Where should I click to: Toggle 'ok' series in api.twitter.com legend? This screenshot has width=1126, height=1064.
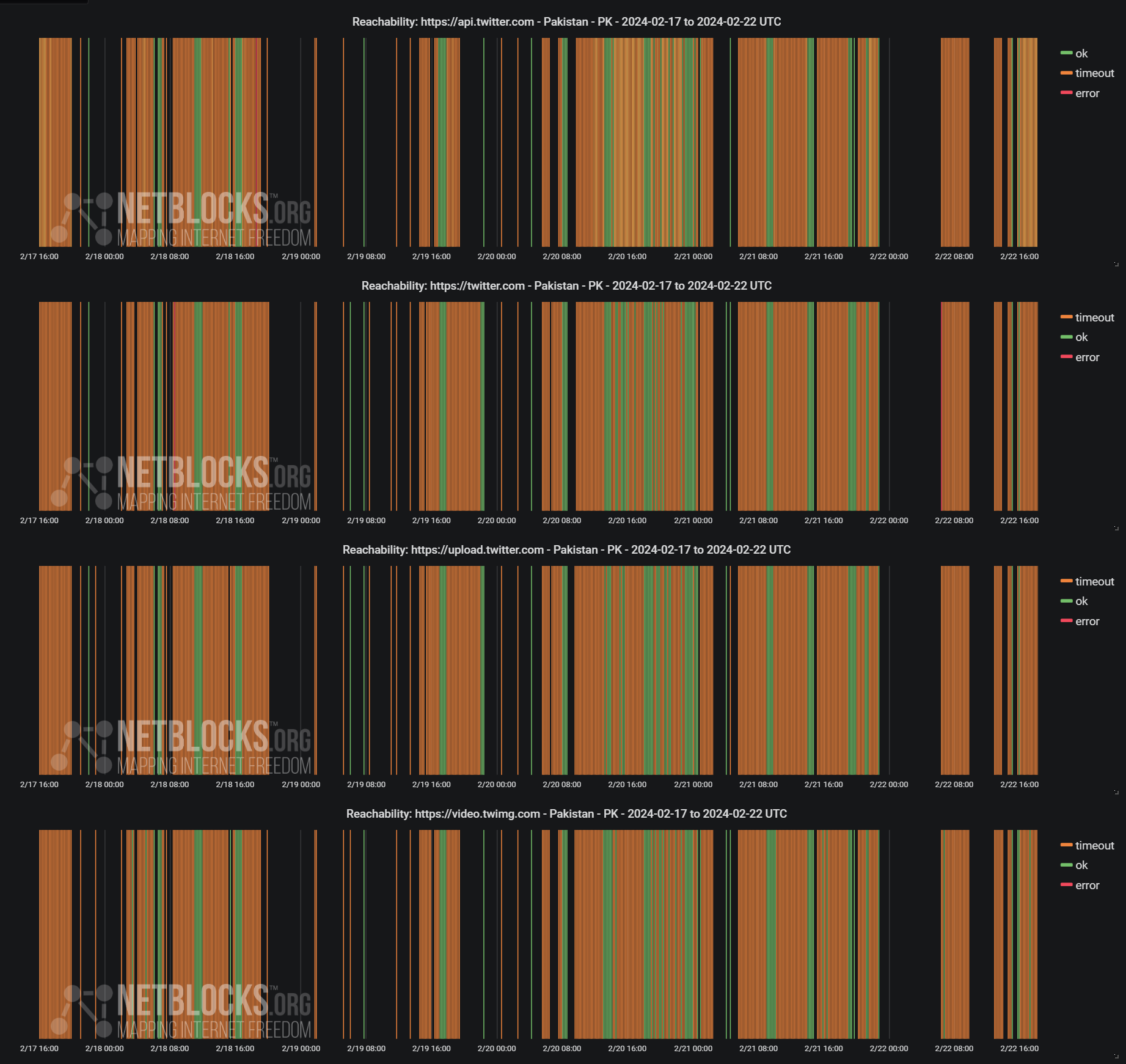(1081, 54)
